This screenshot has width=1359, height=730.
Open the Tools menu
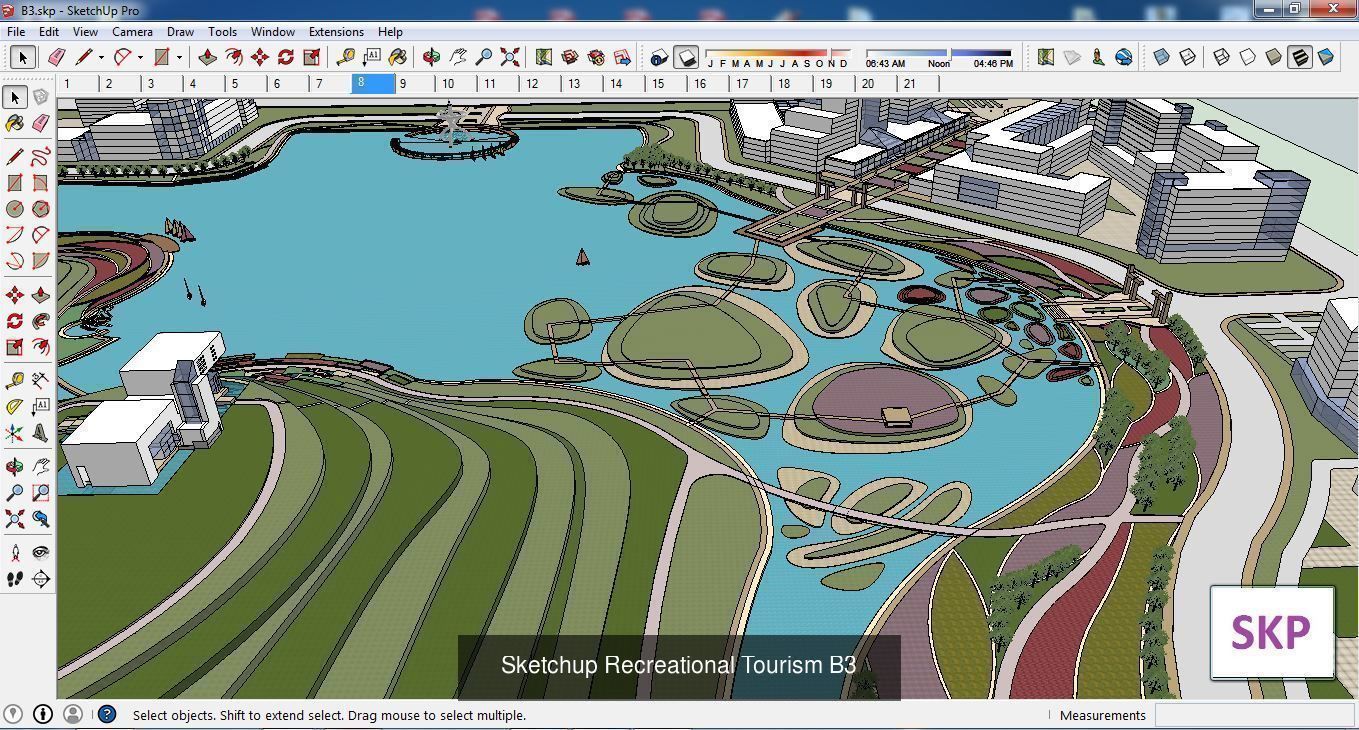pos(222,31)
